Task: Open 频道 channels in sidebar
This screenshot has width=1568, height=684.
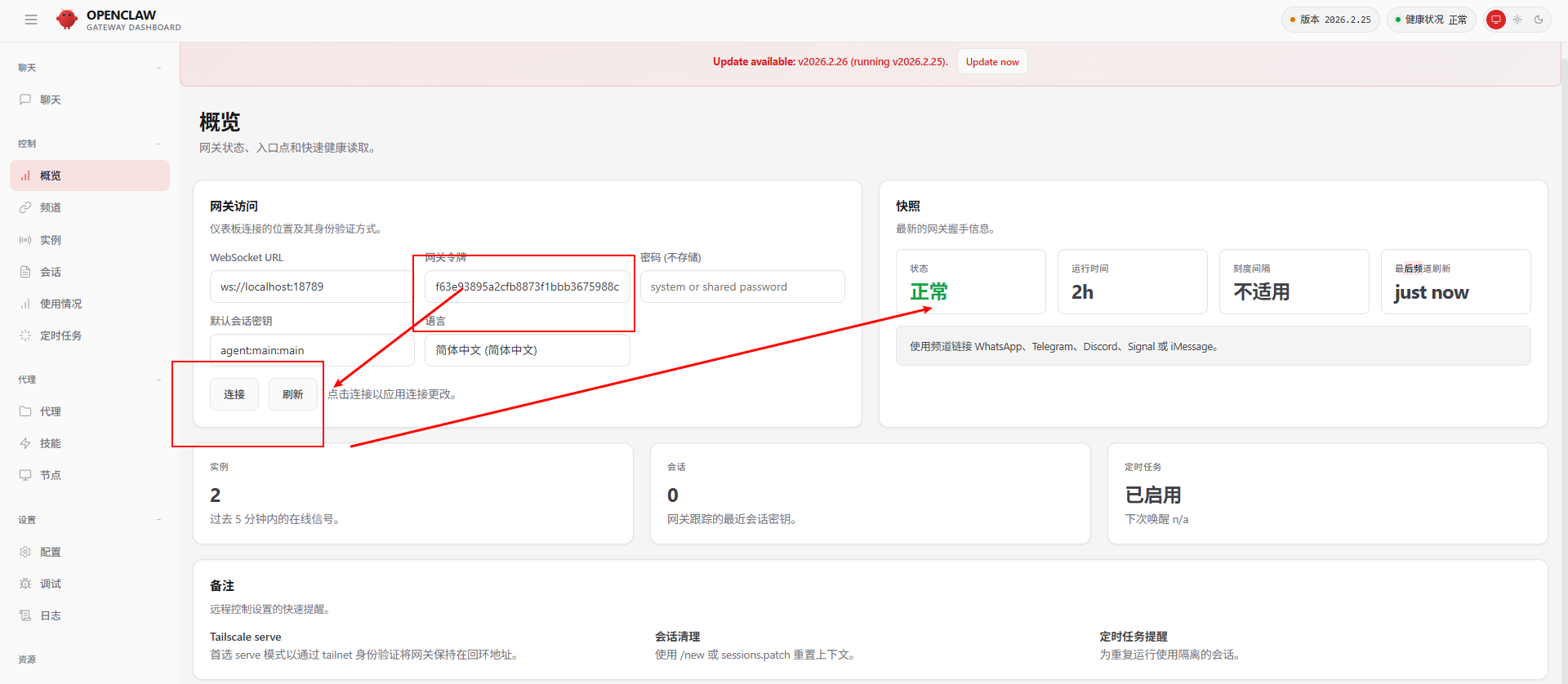Action: (x=90, y=207)
